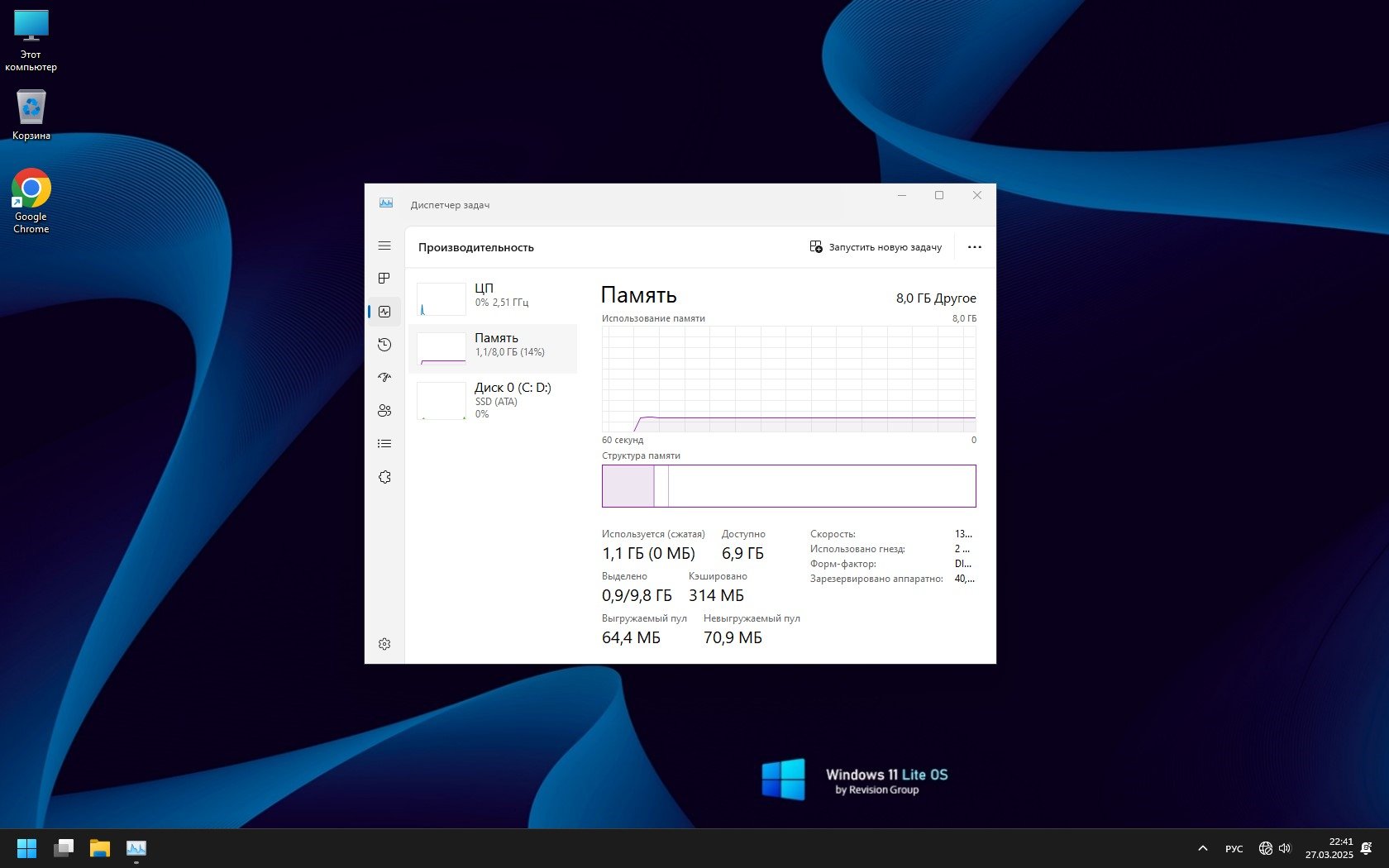Select the Performance sidebar icon
Viewport: 1389px width, 868px height.
(384, 312)
